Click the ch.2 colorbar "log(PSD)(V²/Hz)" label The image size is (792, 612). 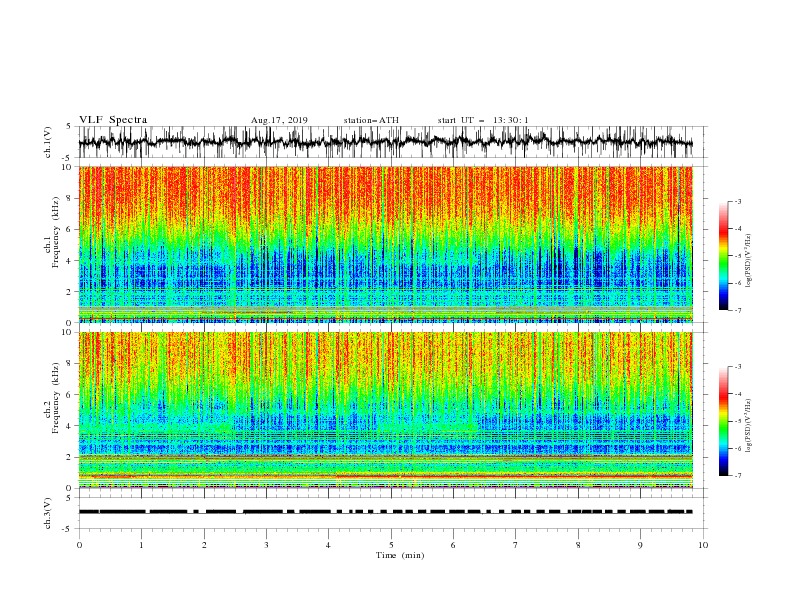click(x=748, y=425)
